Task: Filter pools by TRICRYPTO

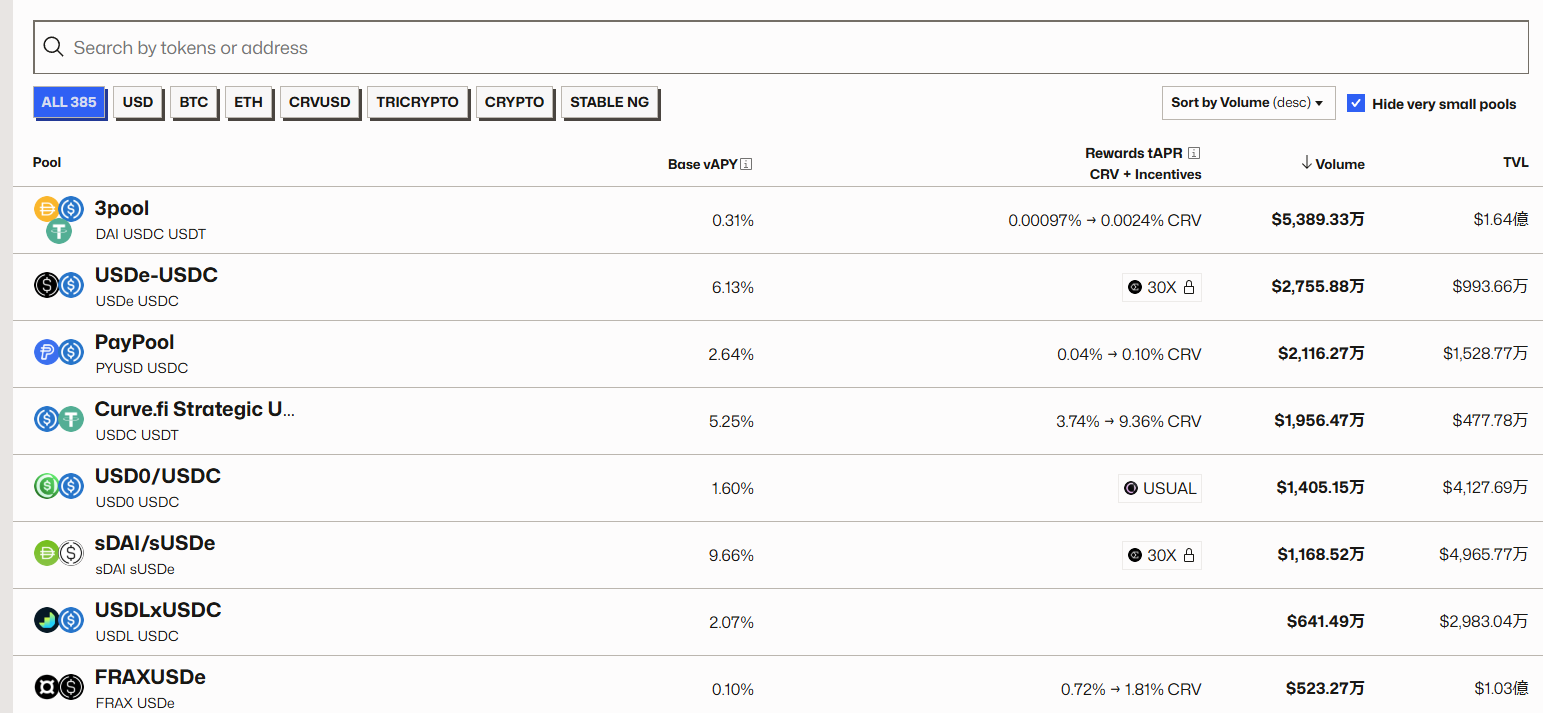Action: (x=418, y=102)
